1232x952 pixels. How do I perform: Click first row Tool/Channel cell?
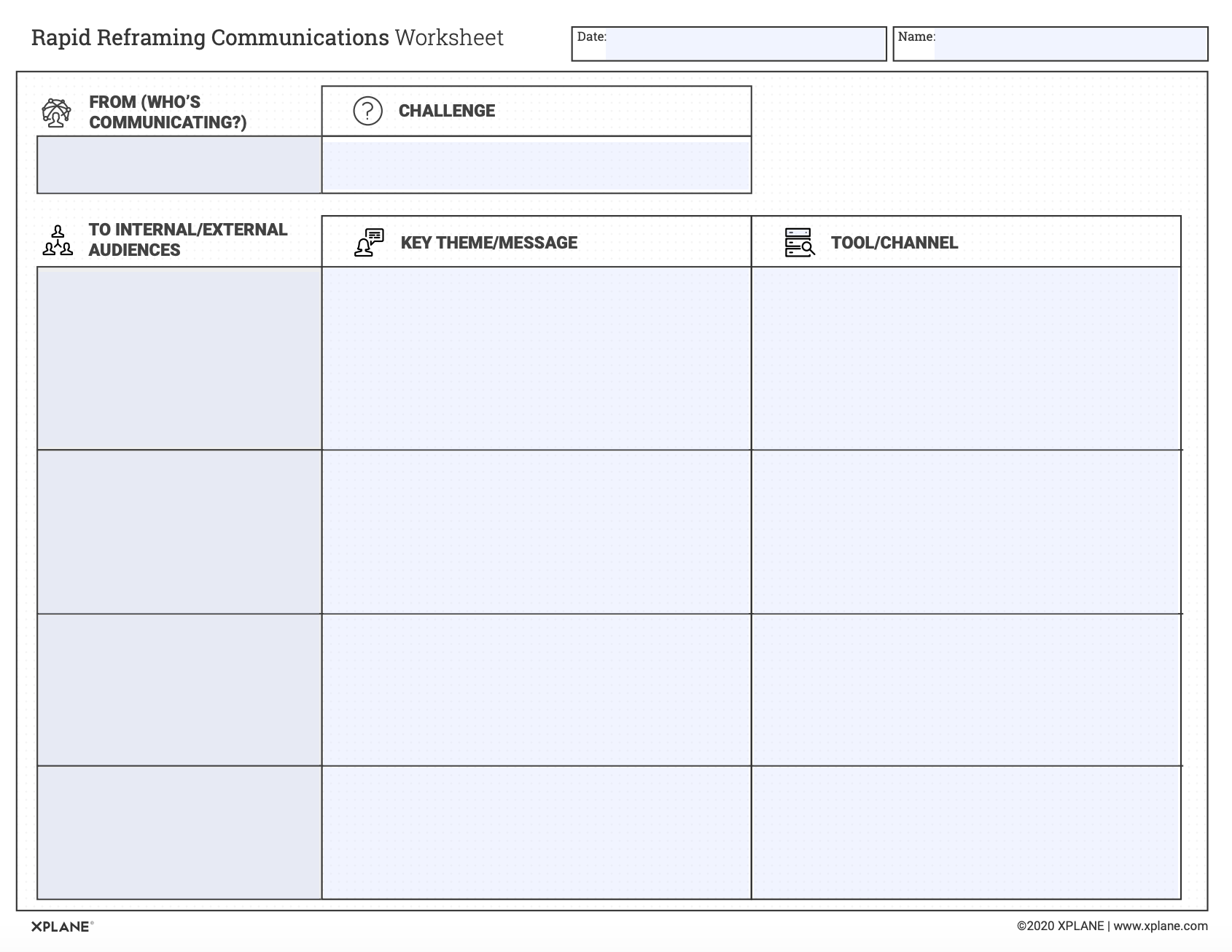(x=966, y=358)
